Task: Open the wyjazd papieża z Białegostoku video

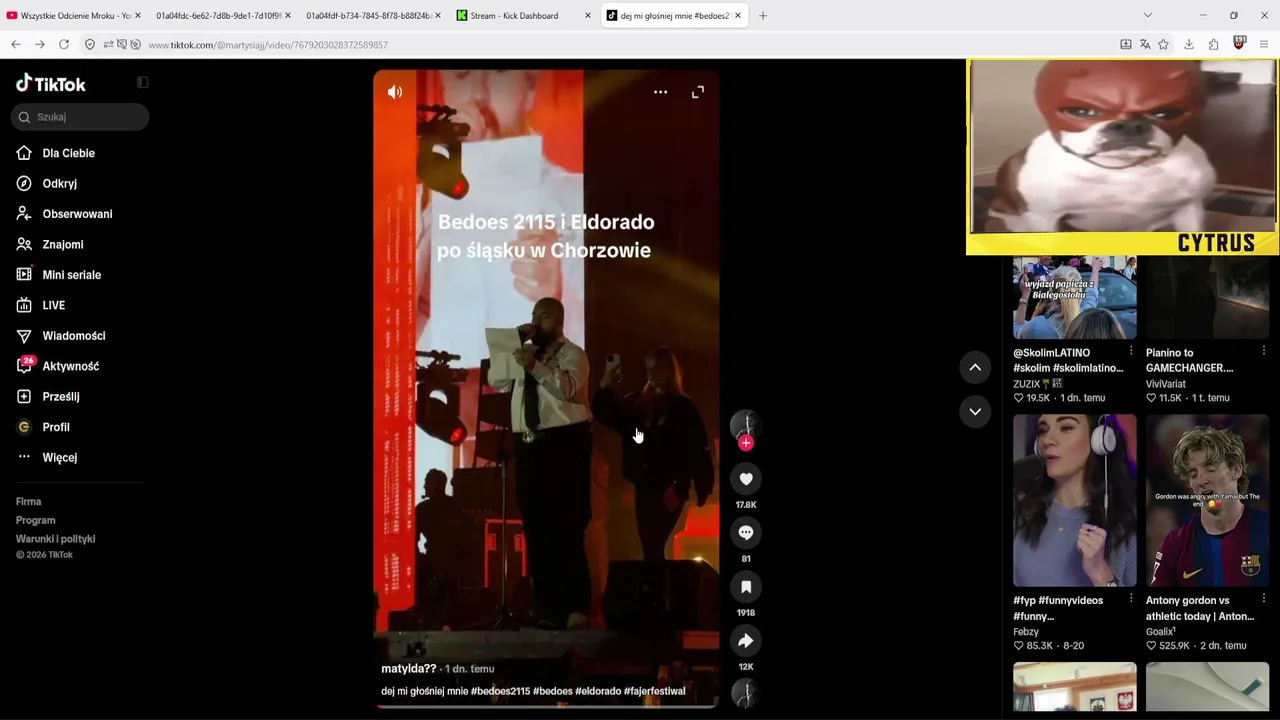Action: [x=1074, y=297]
